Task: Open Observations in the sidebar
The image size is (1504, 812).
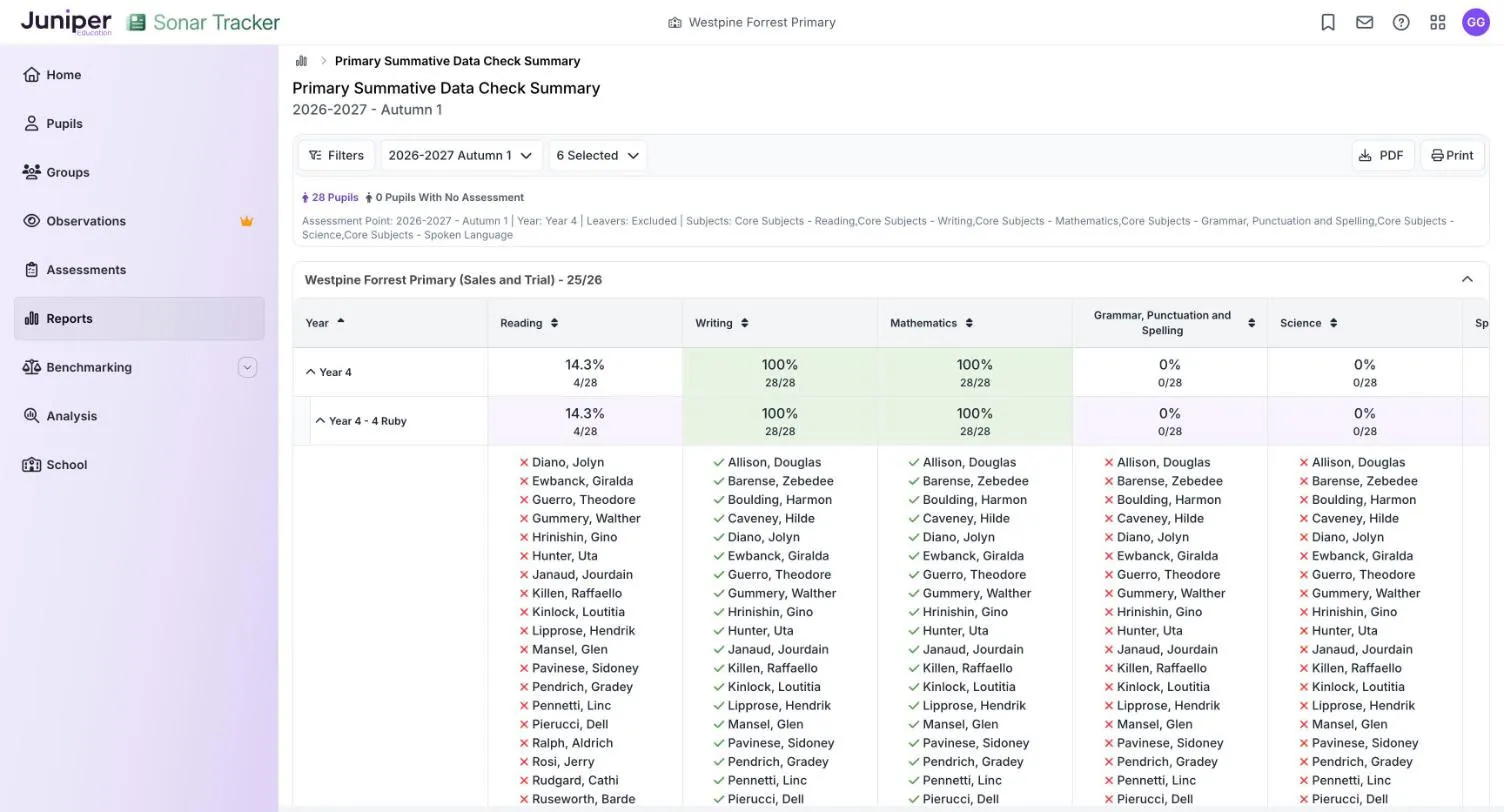Action: coord(139,221)
